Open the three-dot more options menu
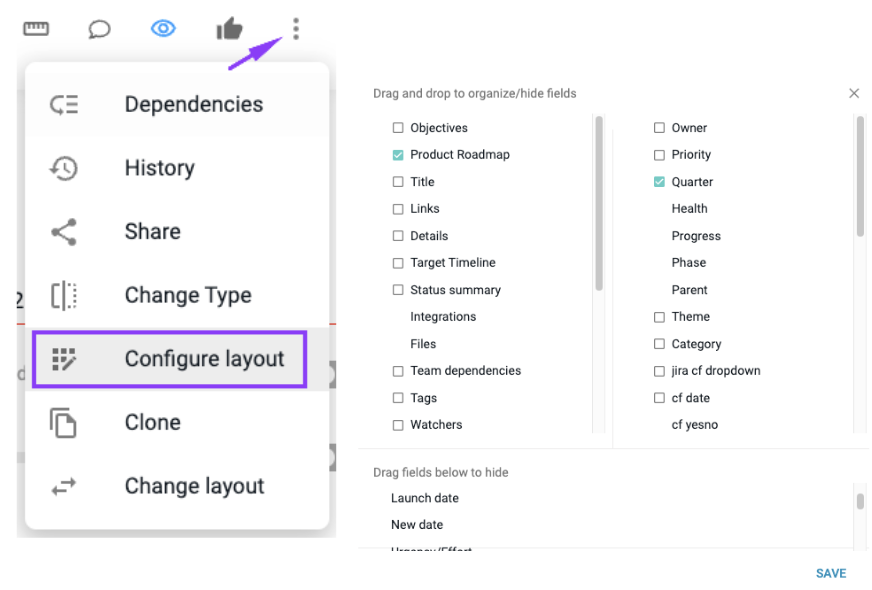Image resolution: width=872 pixels, height=590 pixels. click(296, 28)
